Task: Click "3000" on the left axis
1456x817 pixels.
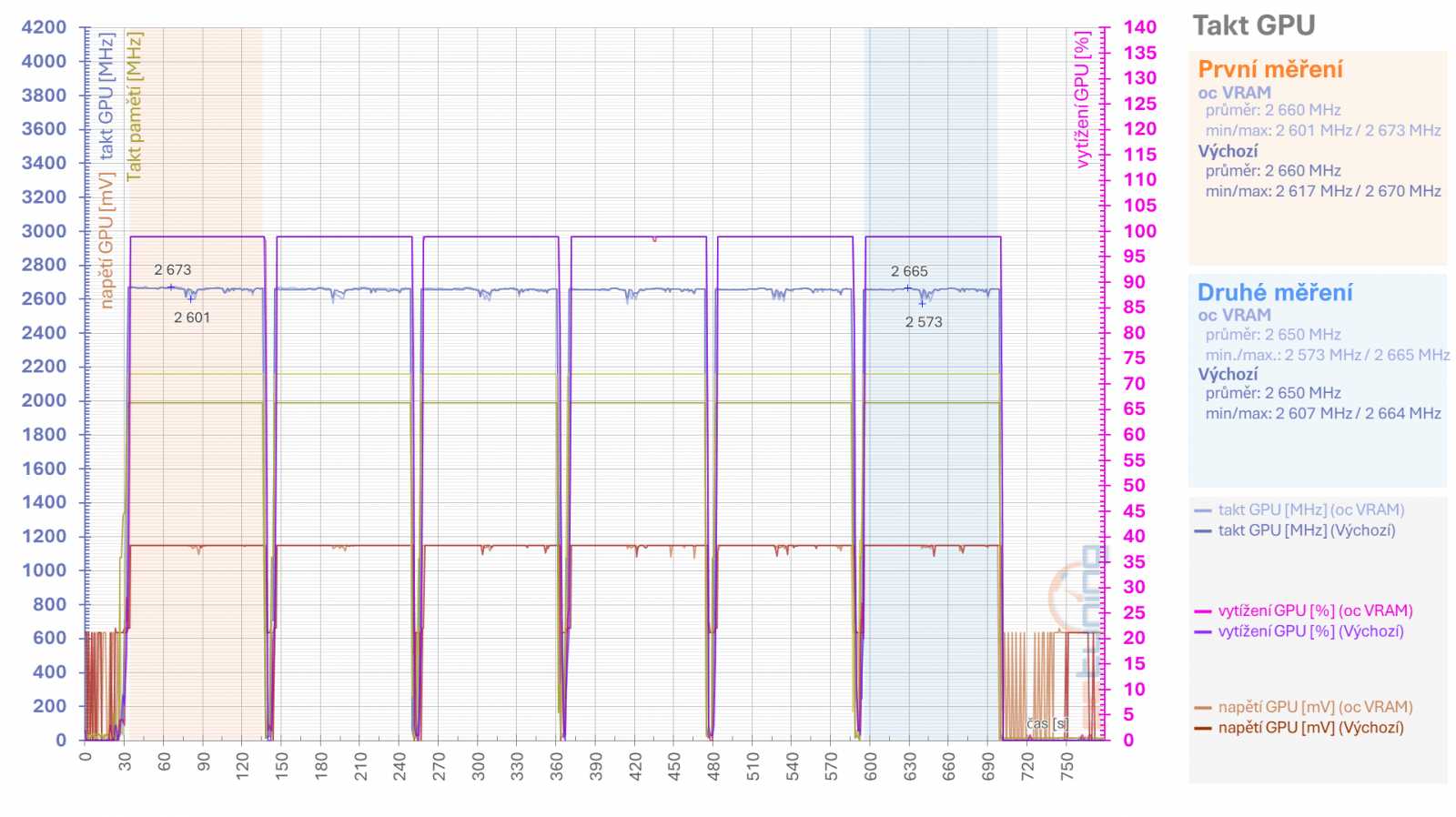Action: (44, 231)
